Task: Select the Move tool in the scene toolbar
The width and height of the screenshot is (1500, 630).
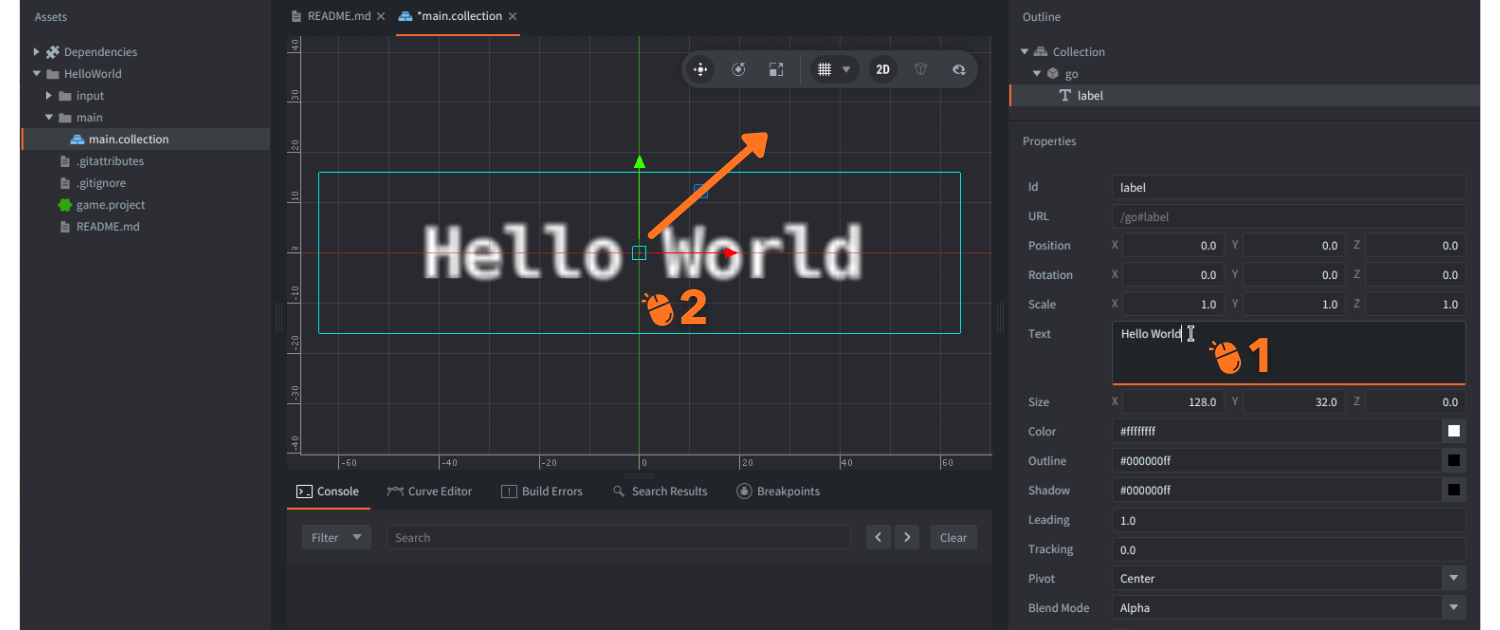Action: click(x=700, y=69)
